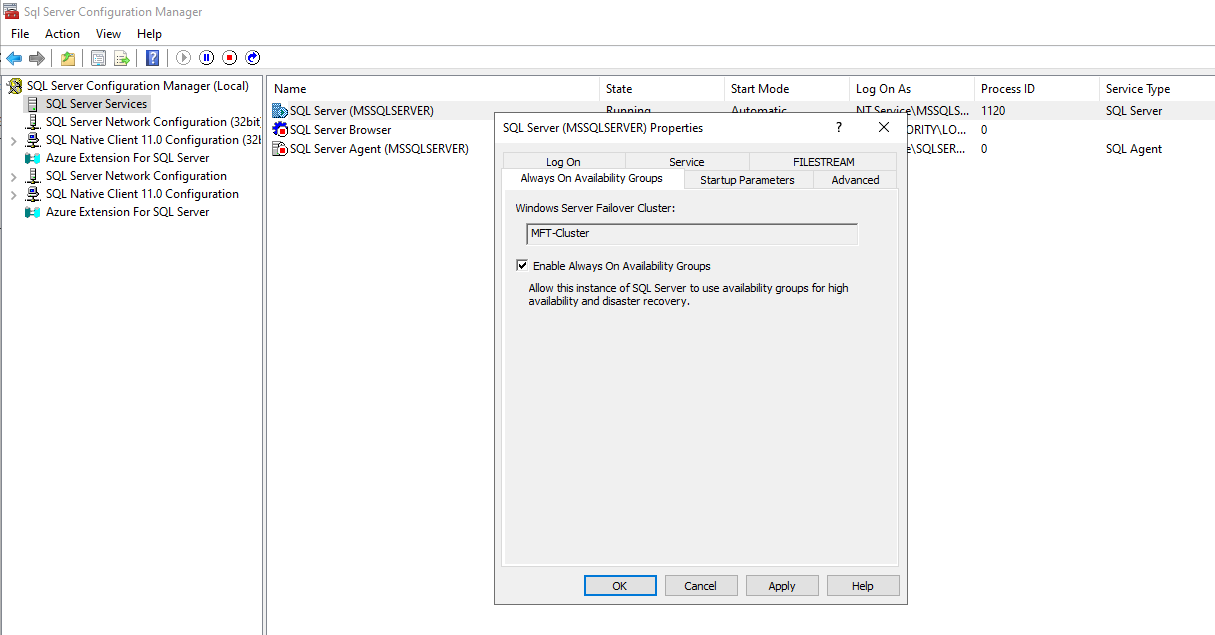Select the SQL Server (MSSQLSERVER) row name
The height and width of the screenshot is (635, 1215).
coord(362,111)
